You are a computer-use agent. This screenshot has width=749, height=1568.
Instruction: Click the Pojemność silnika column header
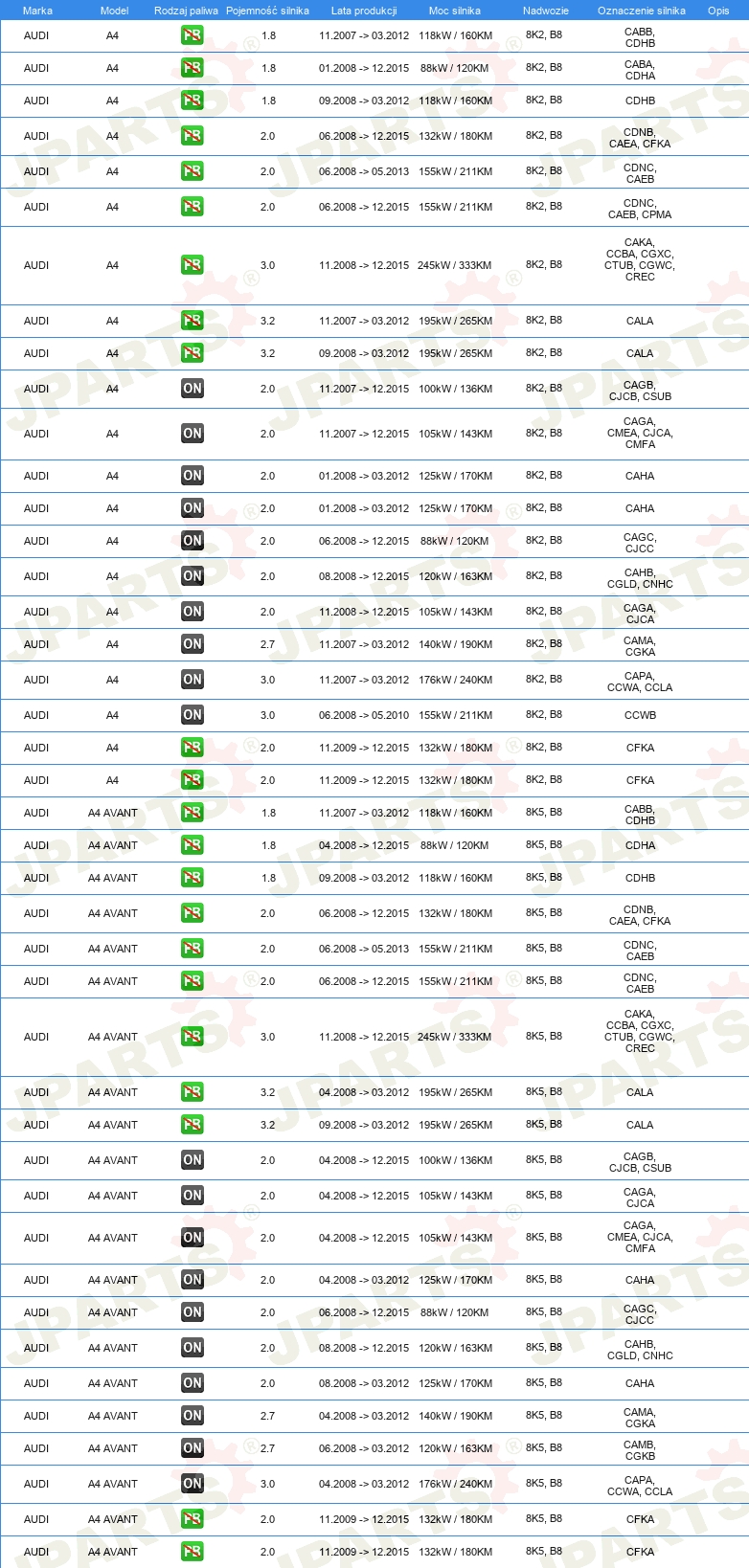click(267, 11)
